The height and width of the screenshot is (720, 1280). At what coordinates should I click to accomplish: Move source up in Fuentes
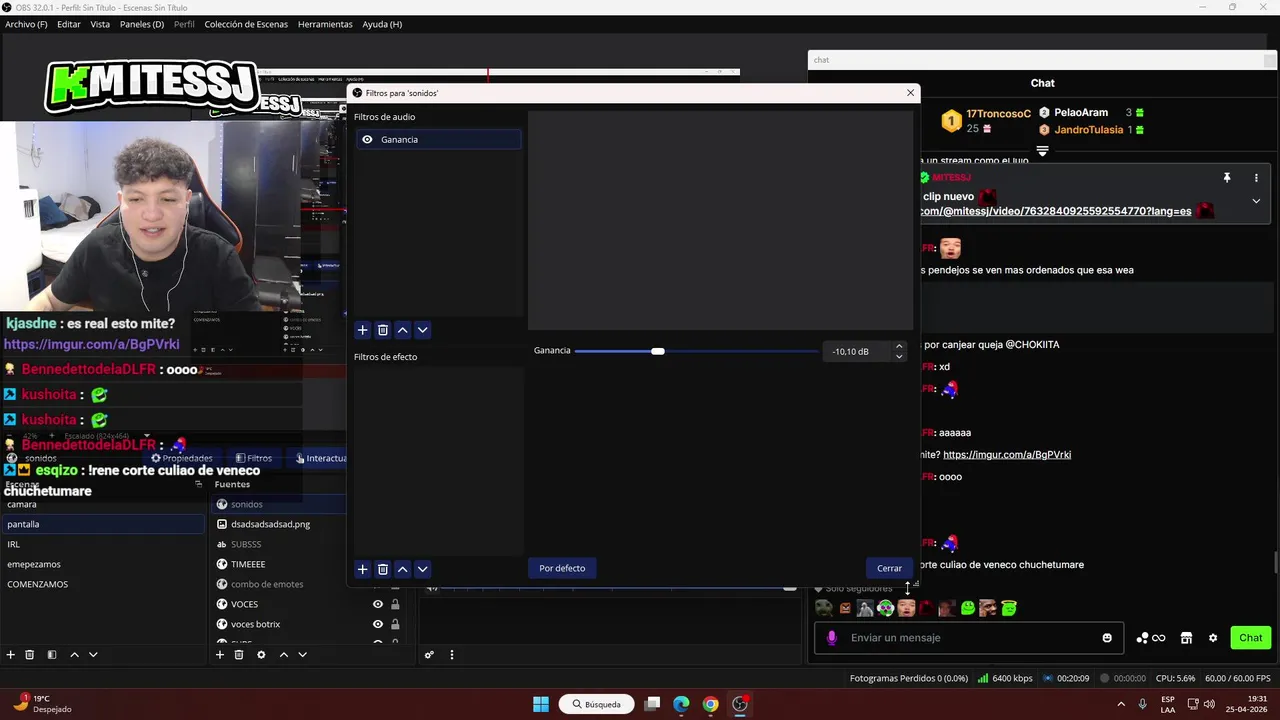tap(283, 655)
